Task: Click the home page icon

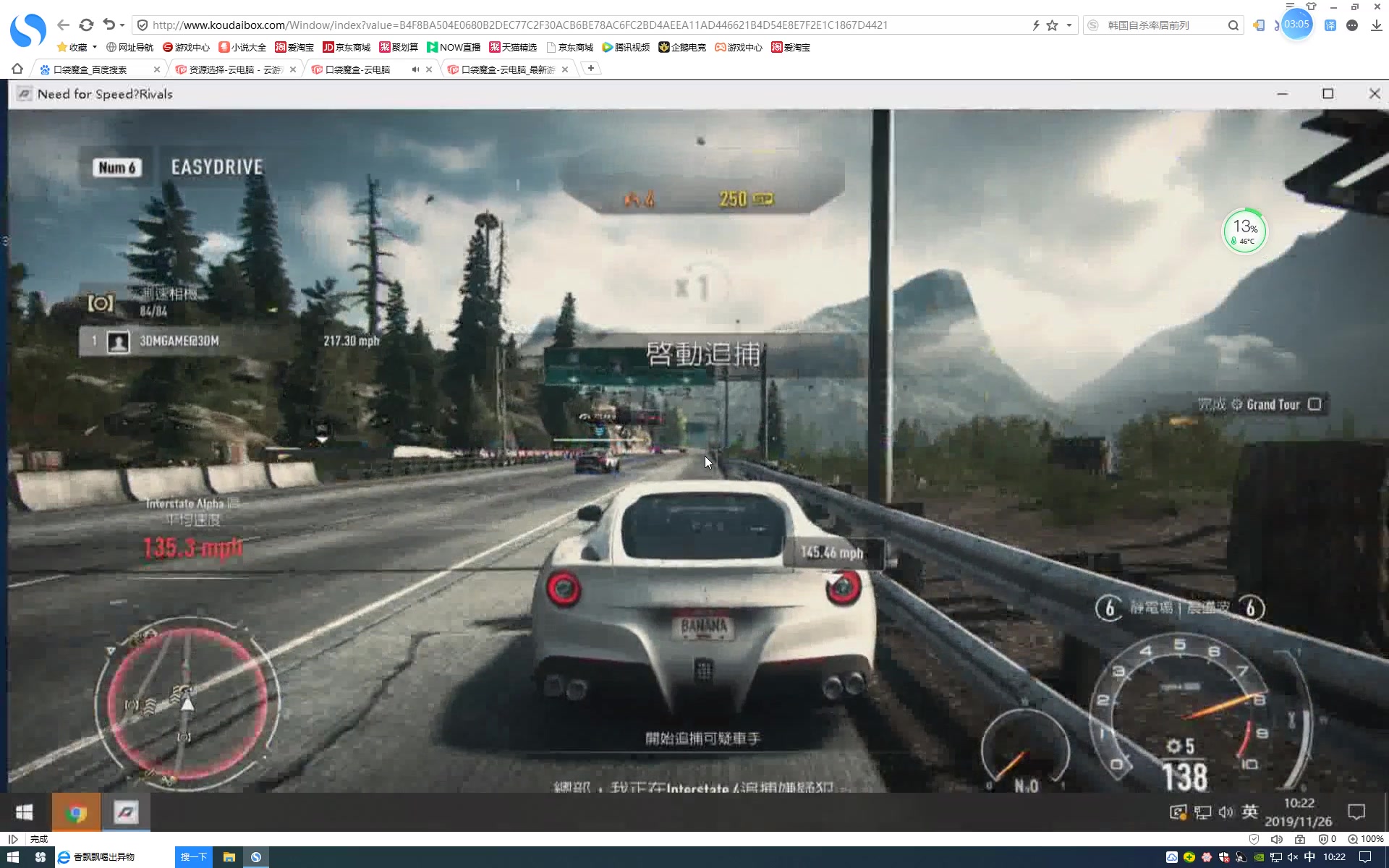Action: coord(17,69)
